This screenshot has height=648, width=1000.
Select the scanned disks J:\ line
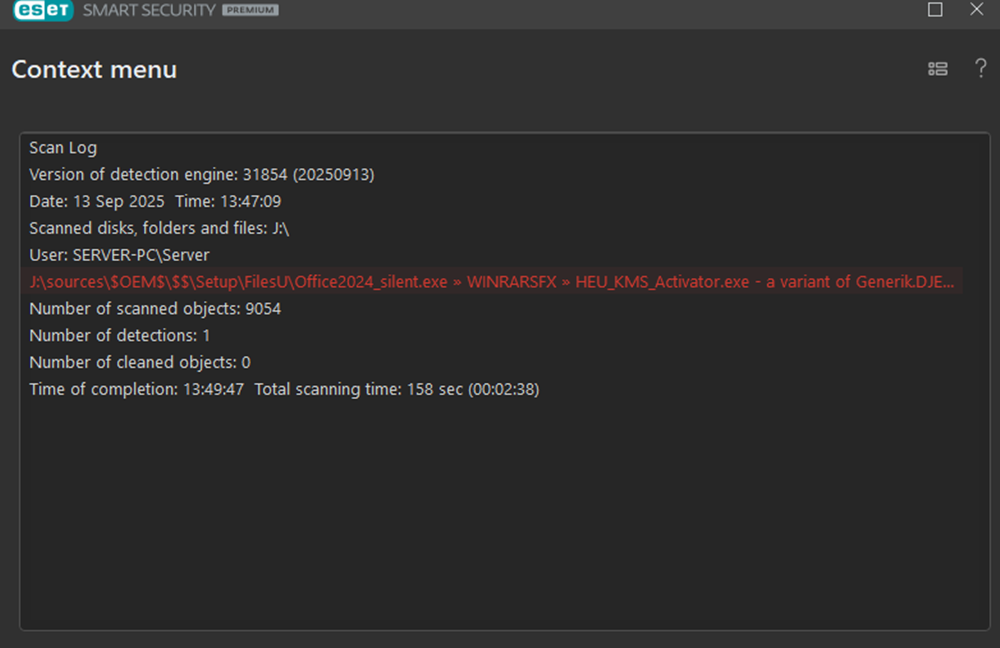pos(158,229)
